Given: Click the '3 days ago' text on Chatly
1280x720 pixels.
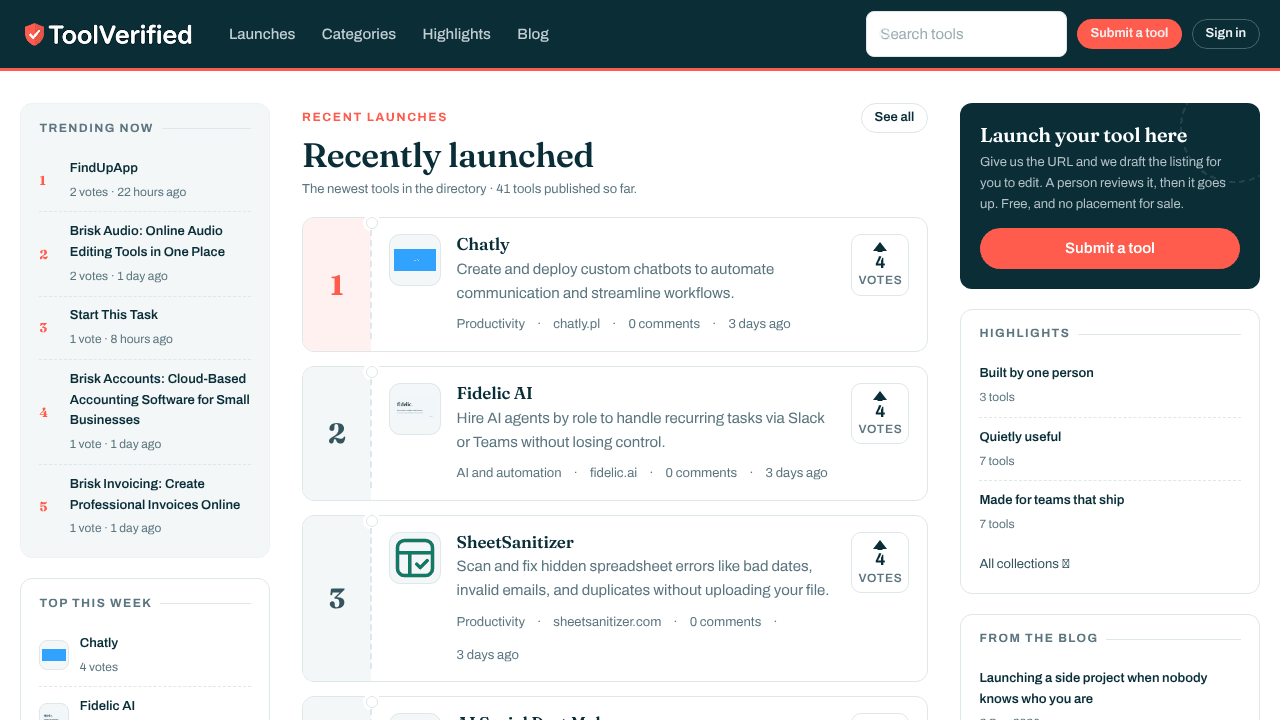Looking at the screenshot, I should pyautogui.click(x=759, y=324).
